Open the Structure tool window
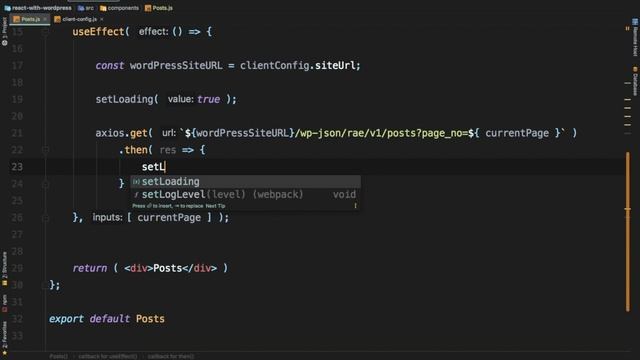 (4, 269)
